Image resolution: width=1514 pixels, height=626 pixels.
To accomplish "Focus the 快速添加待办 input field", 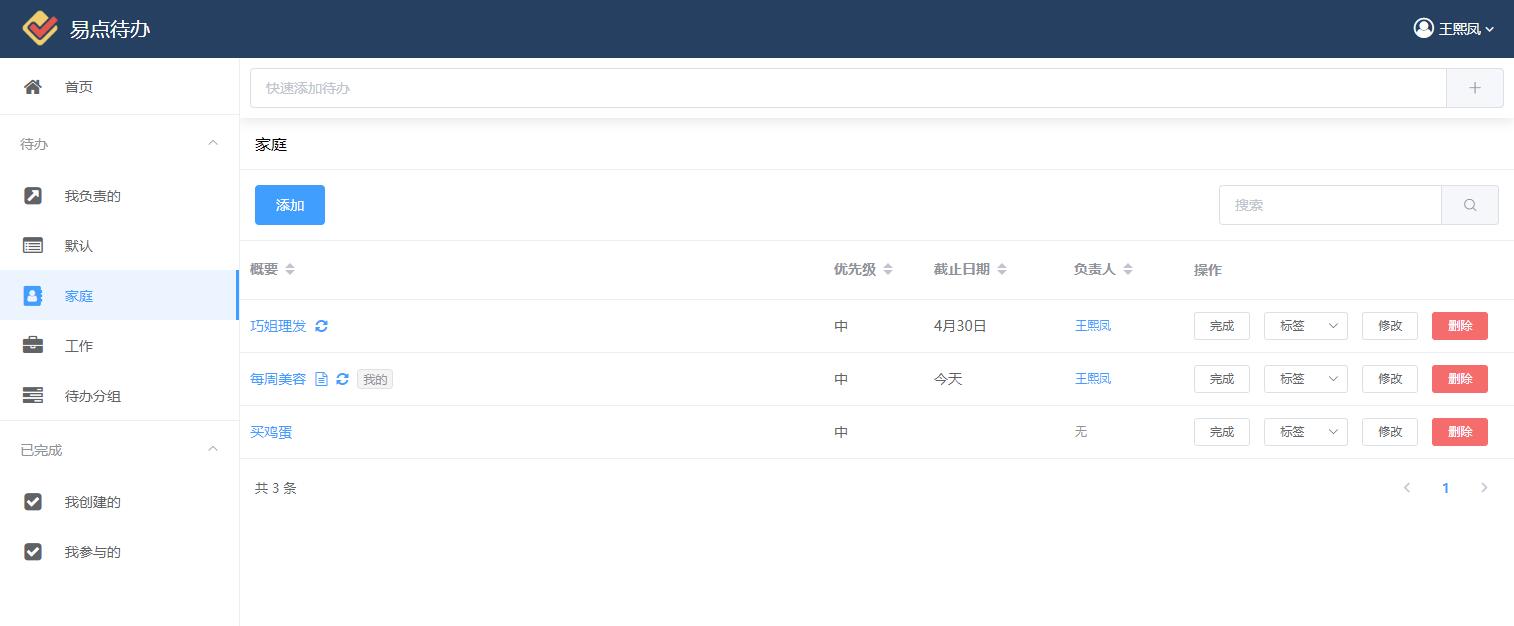I will [x=847, y=88].
